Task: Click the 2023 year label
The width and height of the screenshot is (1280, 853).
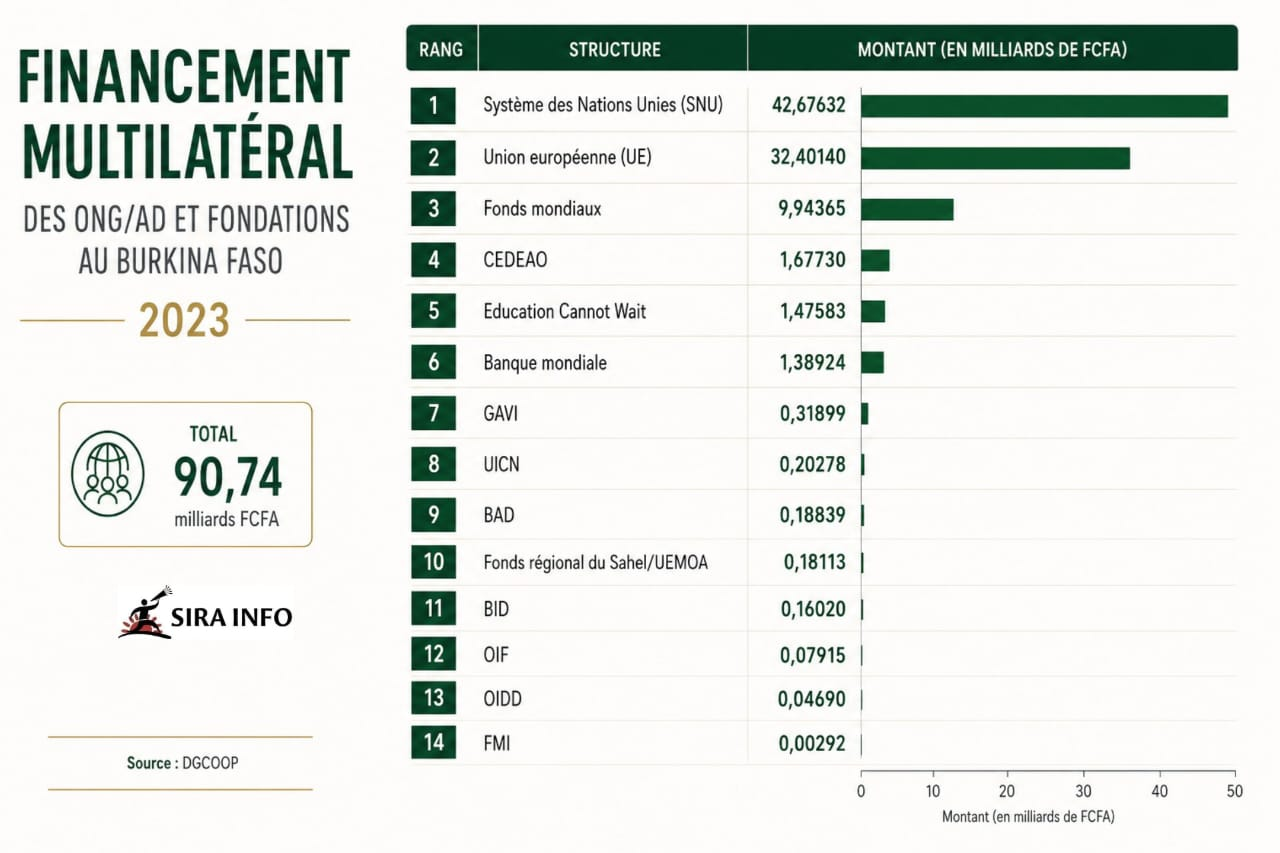Action: coord(185,321)
